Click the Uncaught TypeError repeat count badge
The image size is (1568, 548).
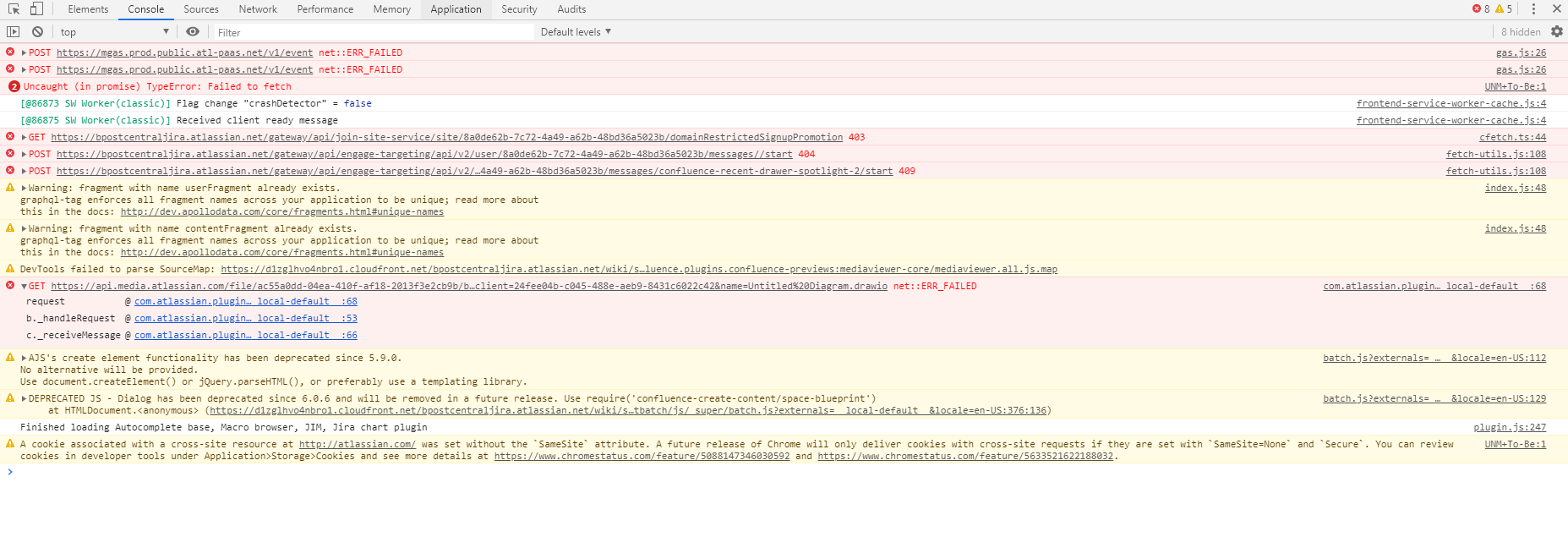tap(14, 86)
